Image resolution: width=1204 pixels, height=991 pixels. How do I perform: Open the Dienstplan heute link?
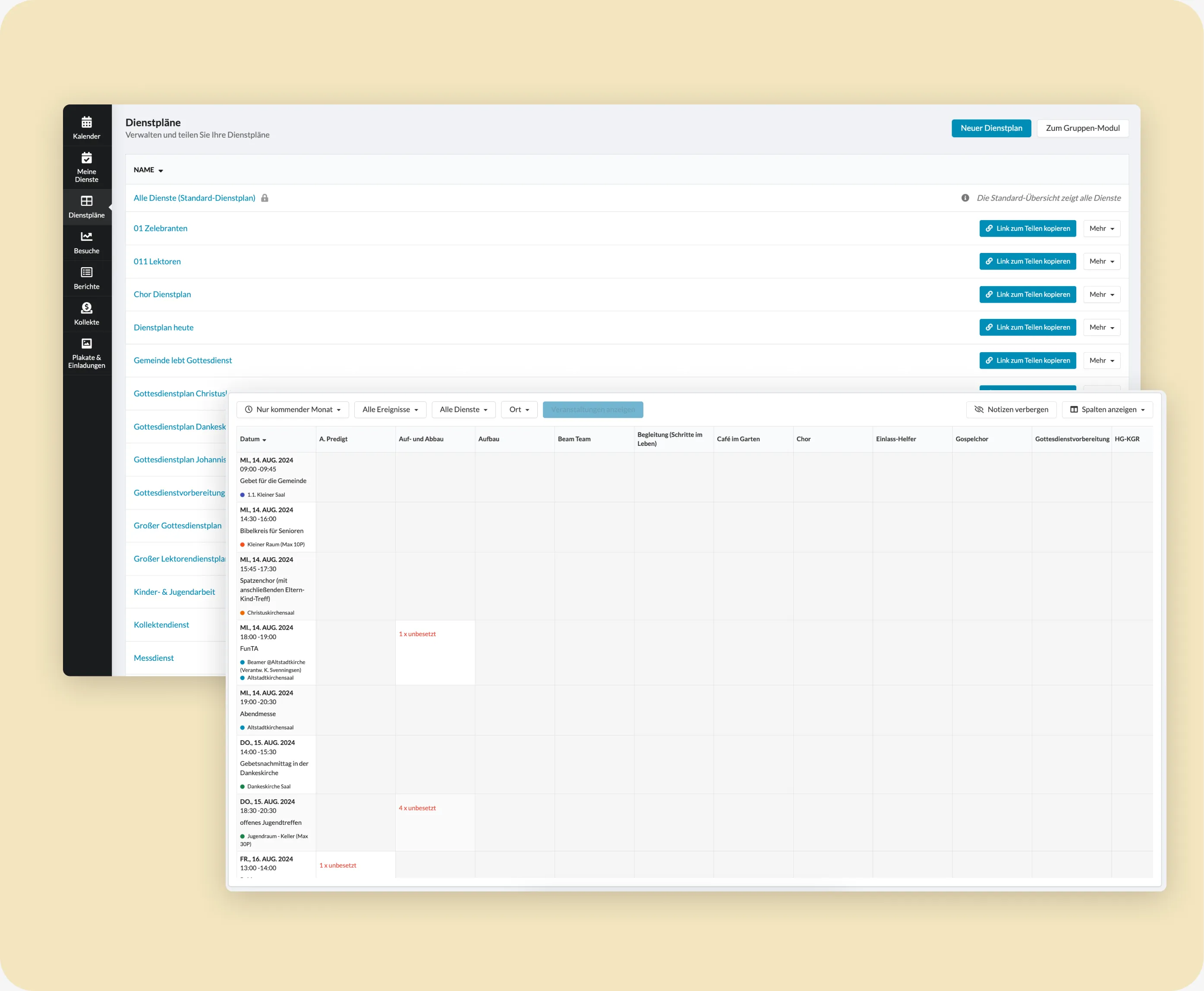[163, 328]
